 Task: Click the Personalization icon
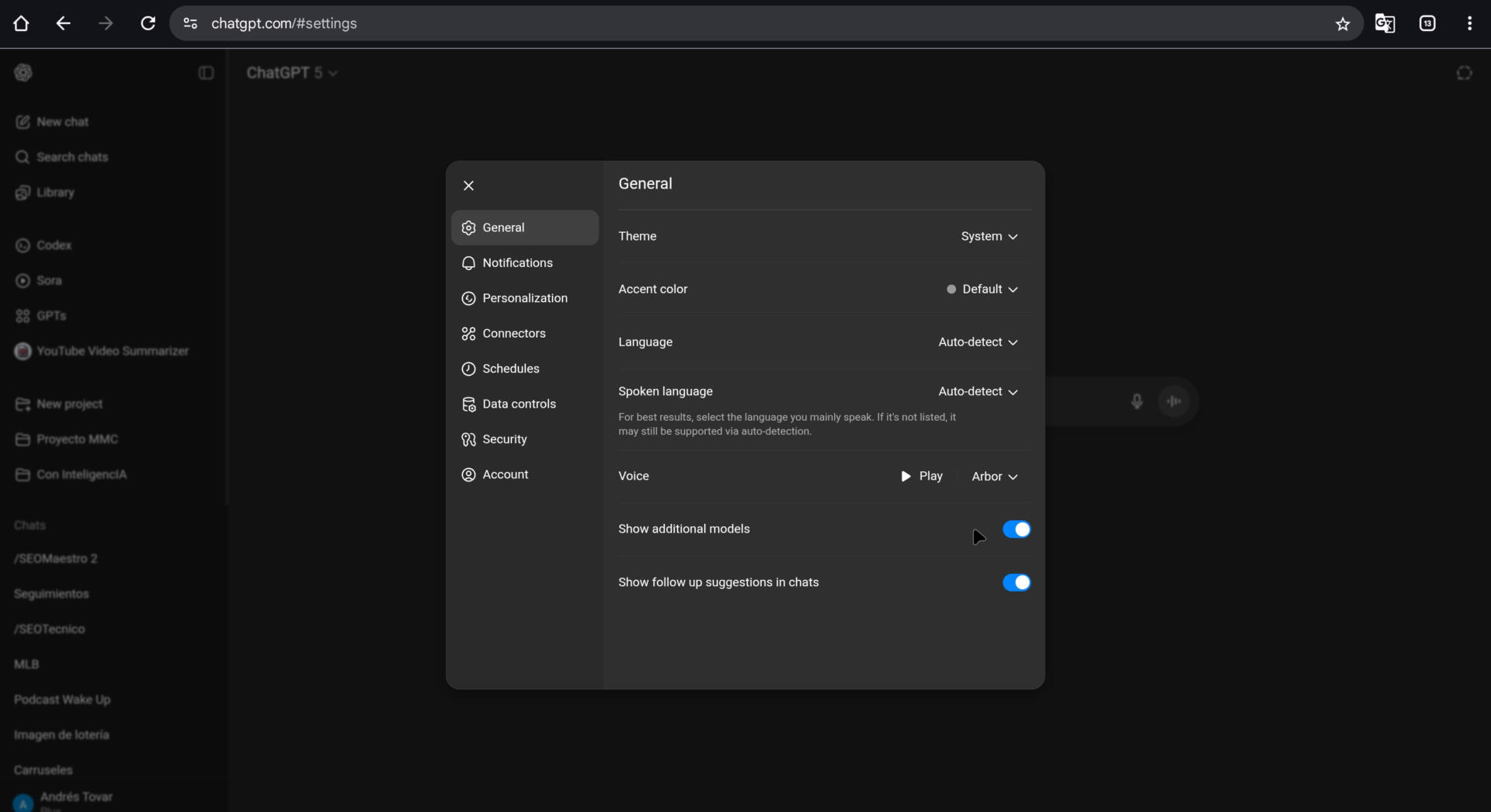468,298
